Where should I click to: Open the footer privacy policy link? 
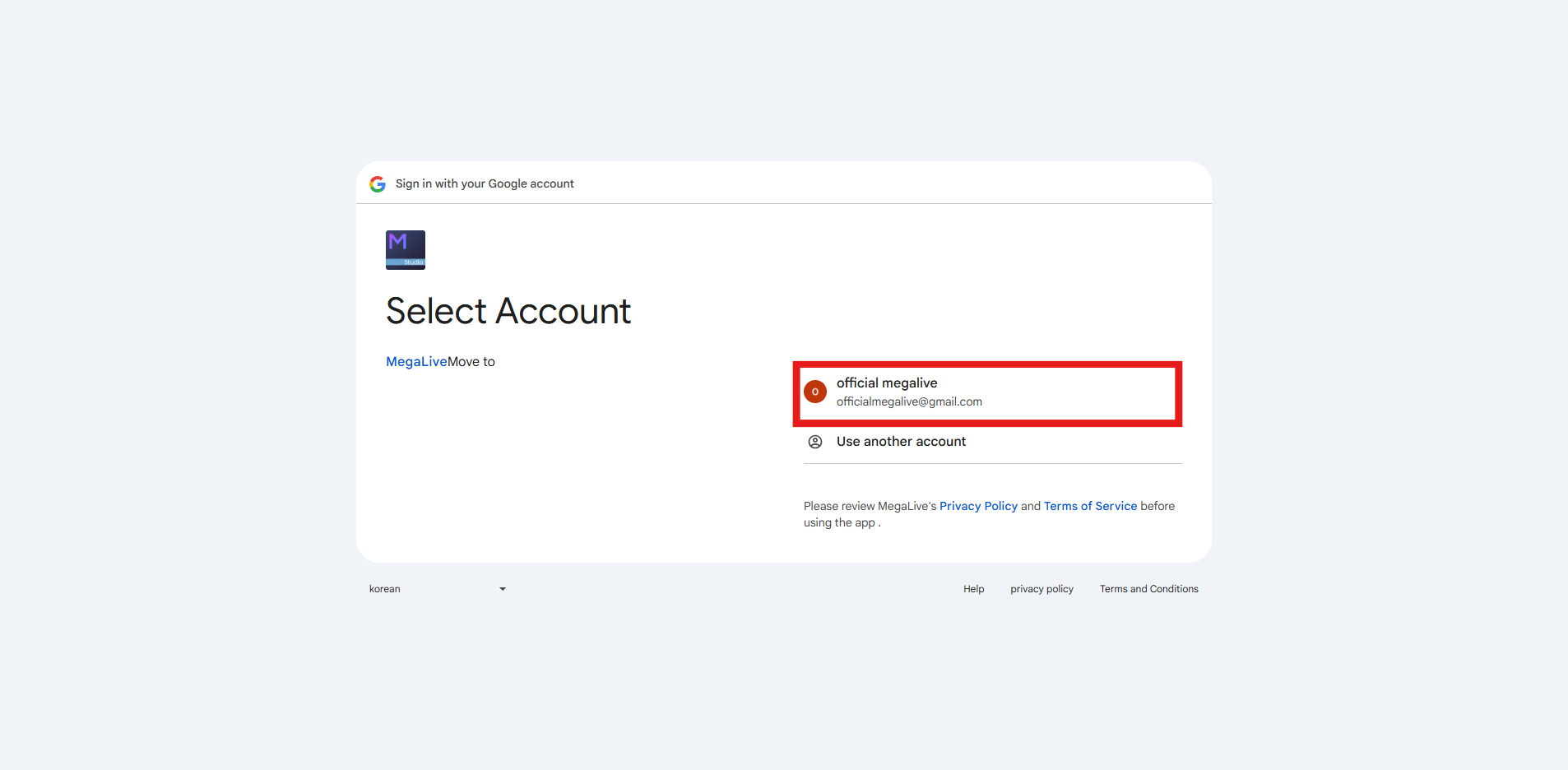tap(1041, 589)
